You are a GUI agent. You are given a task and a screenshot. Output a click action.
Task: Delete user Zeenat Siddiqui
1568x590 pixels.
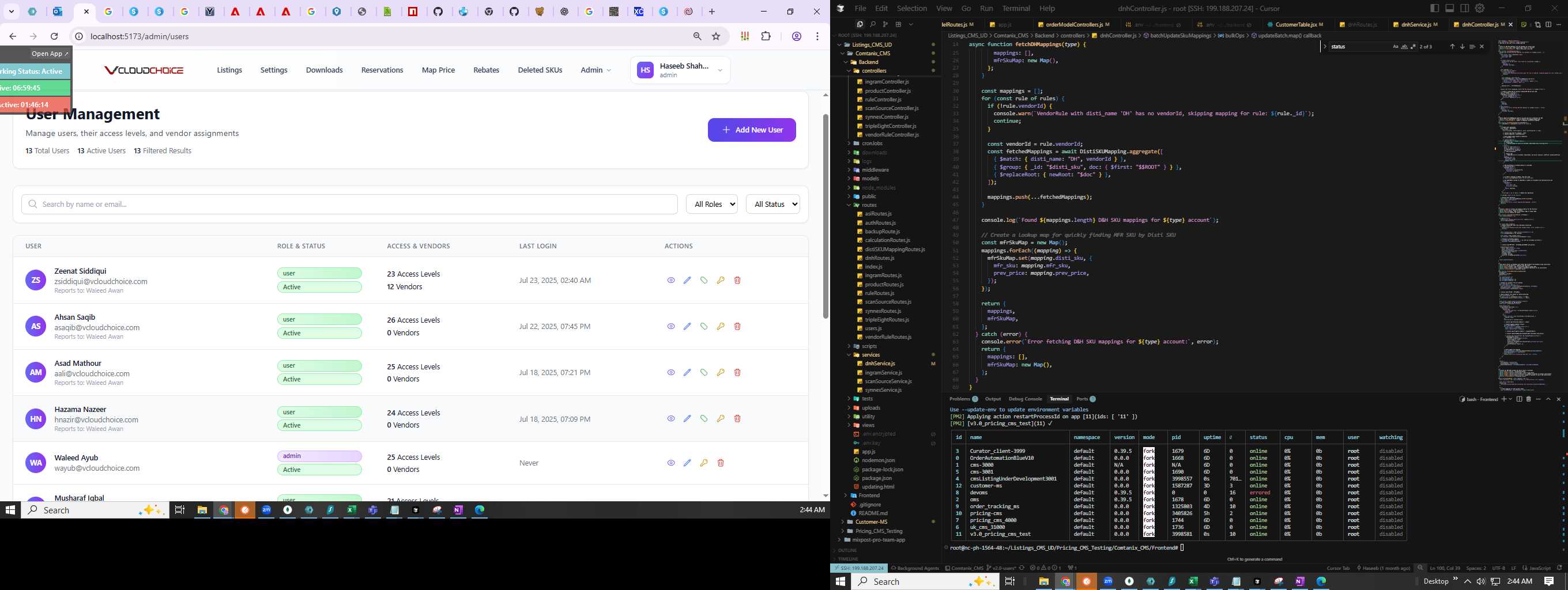(737, 281)
